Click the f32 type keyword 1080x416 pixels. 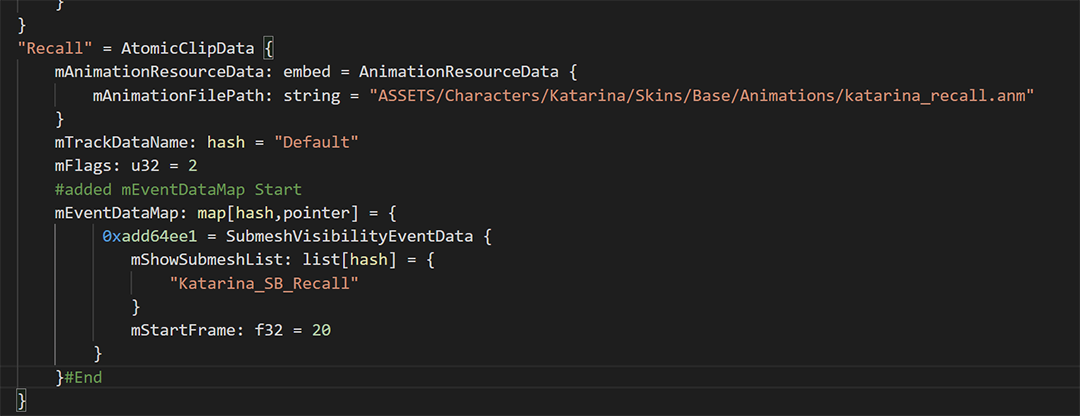pos(269,330)
